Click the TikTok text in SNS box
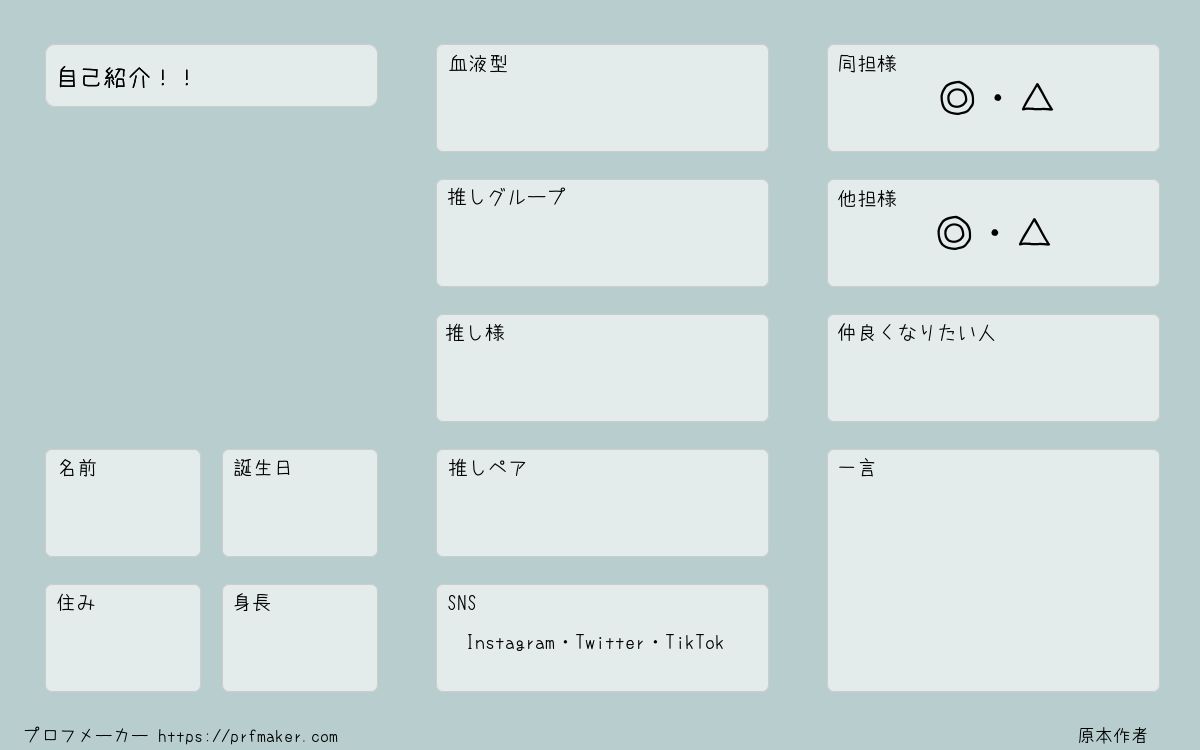Screen dimensions: 1200x750 [694, 643]
